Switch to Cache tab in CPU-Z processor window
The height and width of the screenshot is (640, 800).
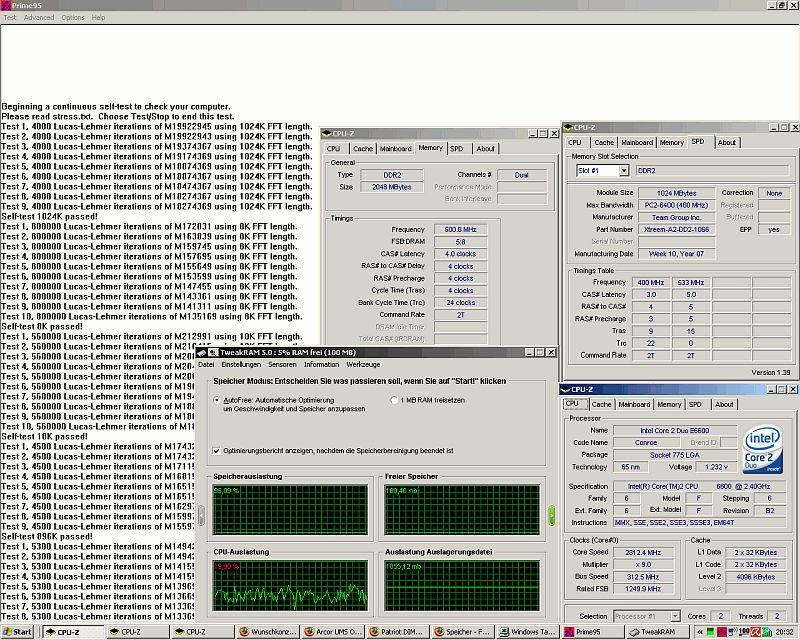pyautogui.click(x=602, y=405)
